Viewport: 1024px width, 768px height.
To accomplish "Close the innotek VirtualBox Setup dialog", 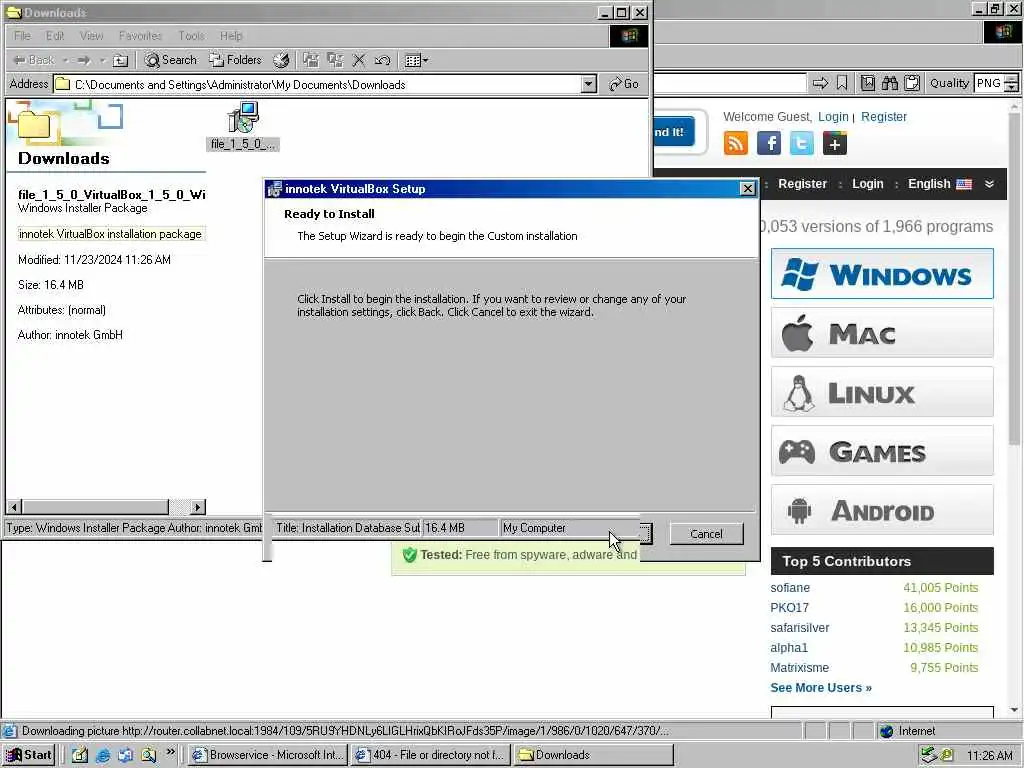I will (748, 189).
